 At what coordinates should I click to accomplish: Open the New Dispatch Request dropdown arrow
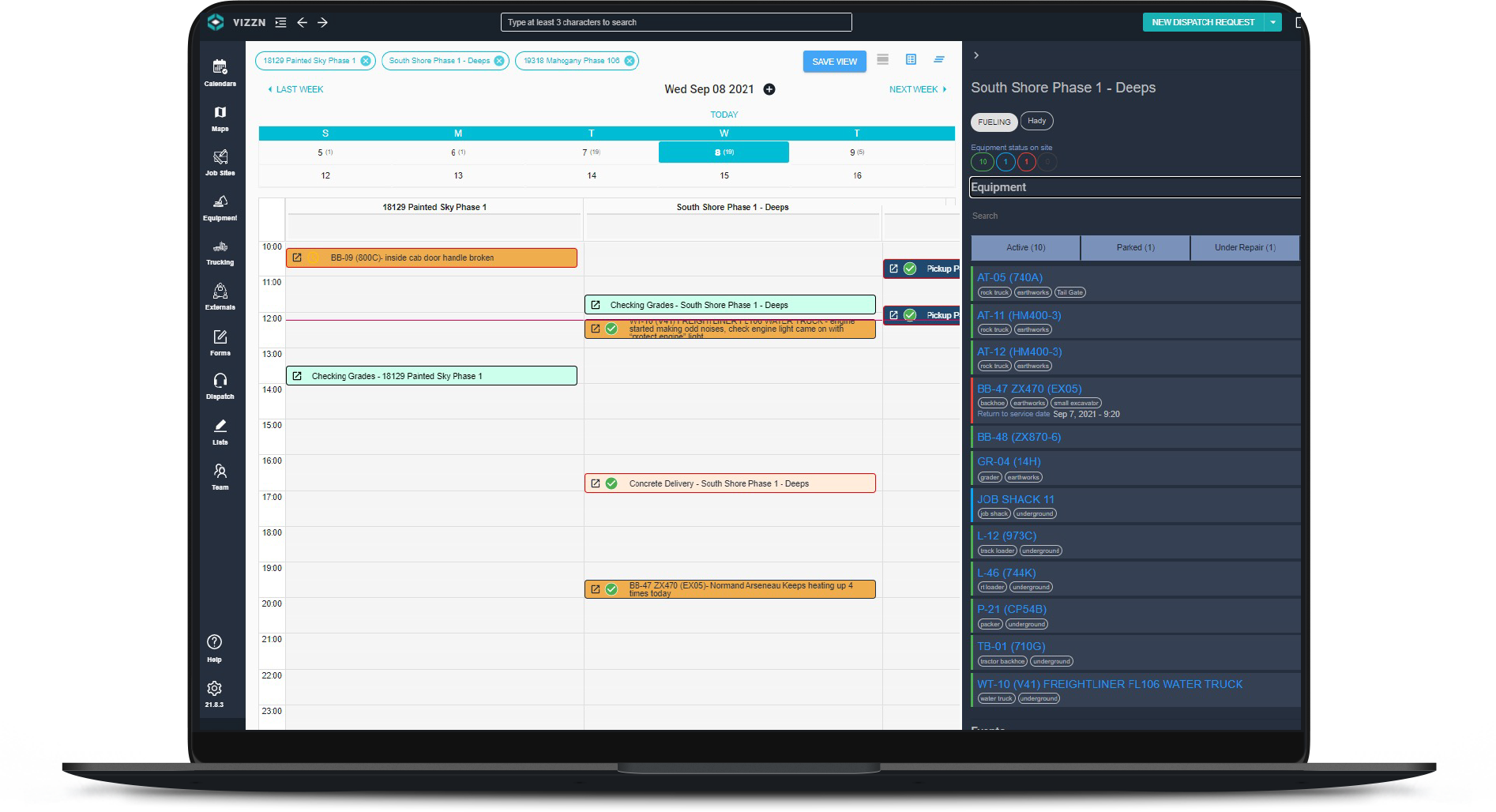pos(1273,22)
